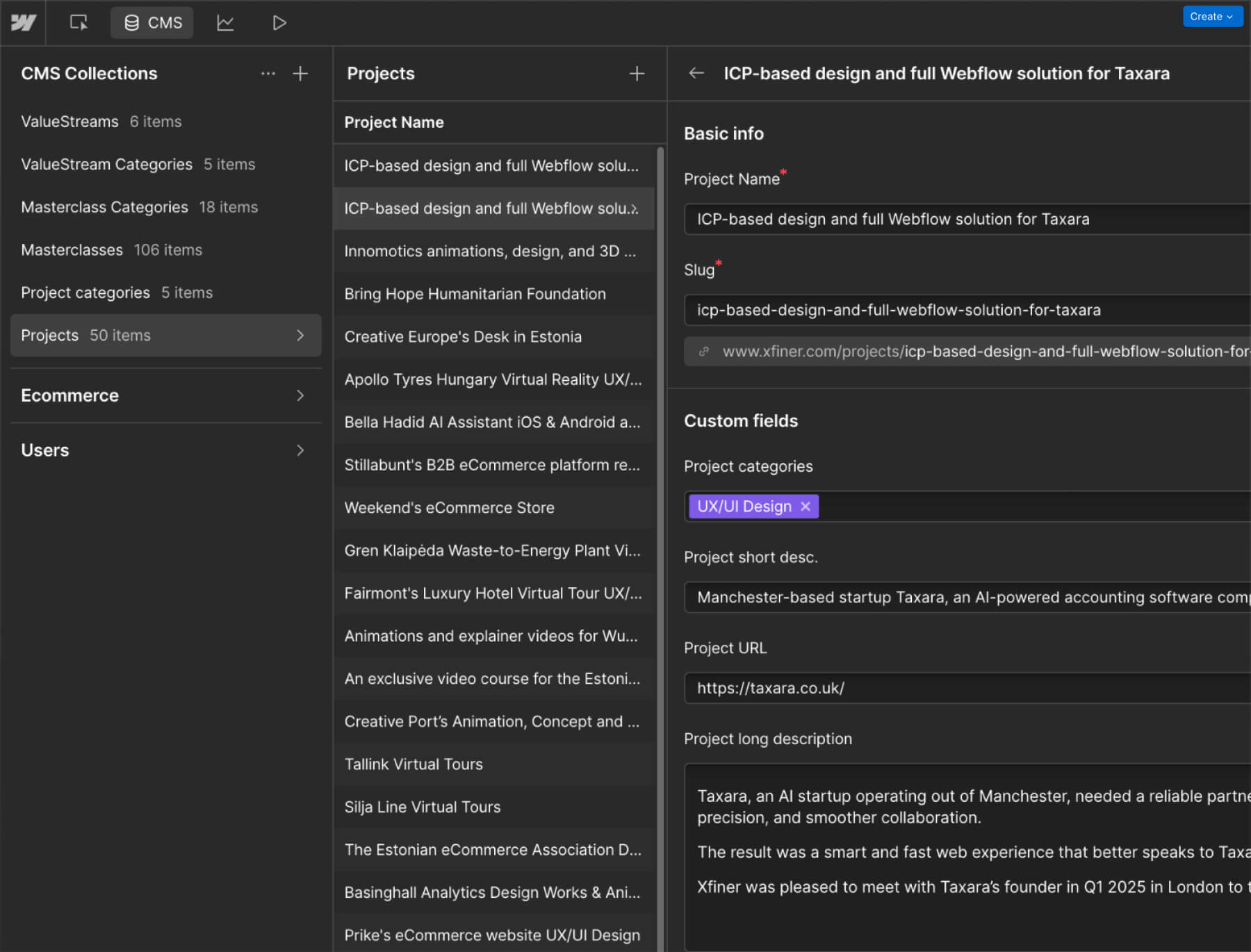Select Bella Hadid AI Assistant project
1251x952 pixels.
[493, 422]
